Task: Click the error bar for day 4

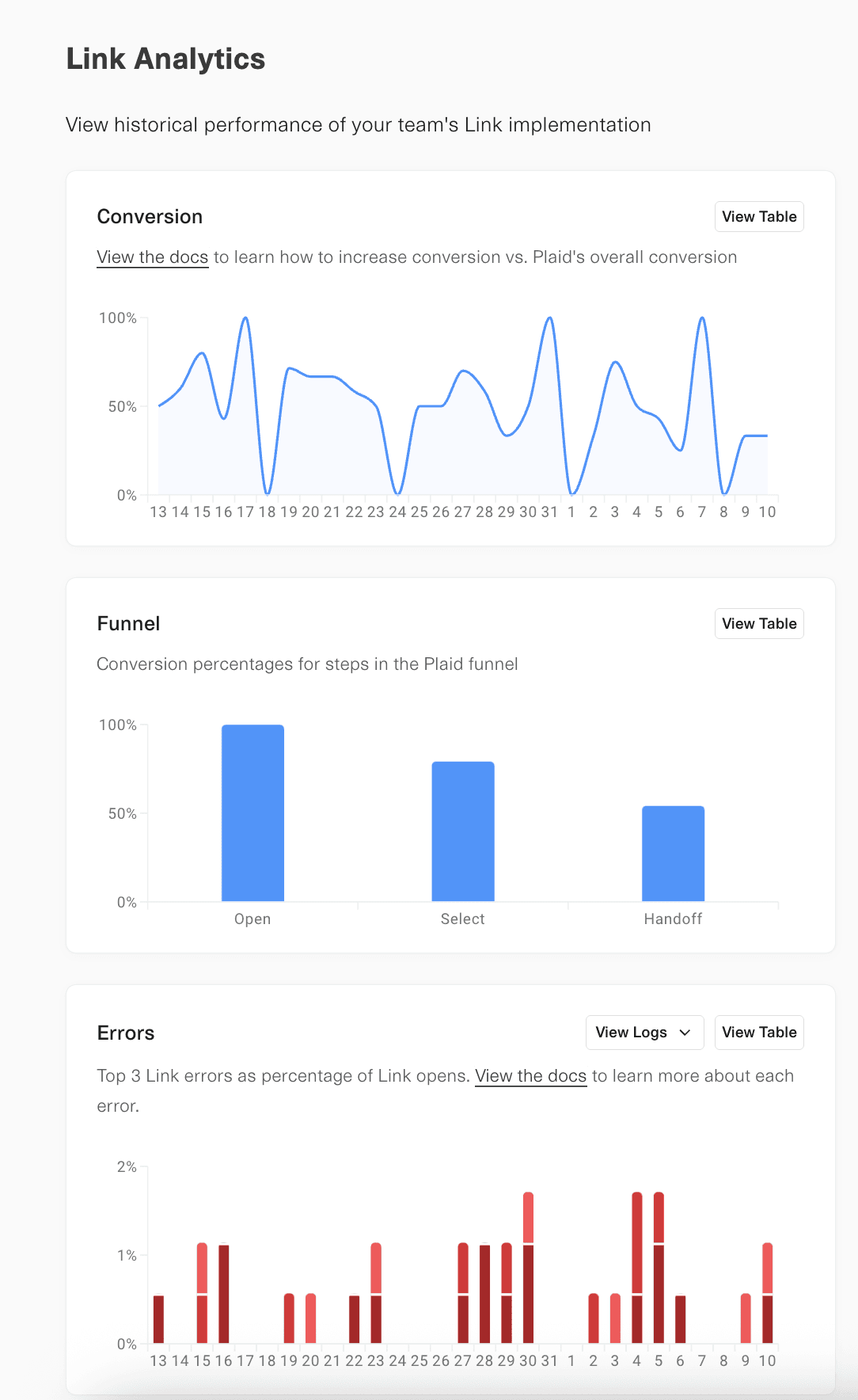Action: [637, 1268]
